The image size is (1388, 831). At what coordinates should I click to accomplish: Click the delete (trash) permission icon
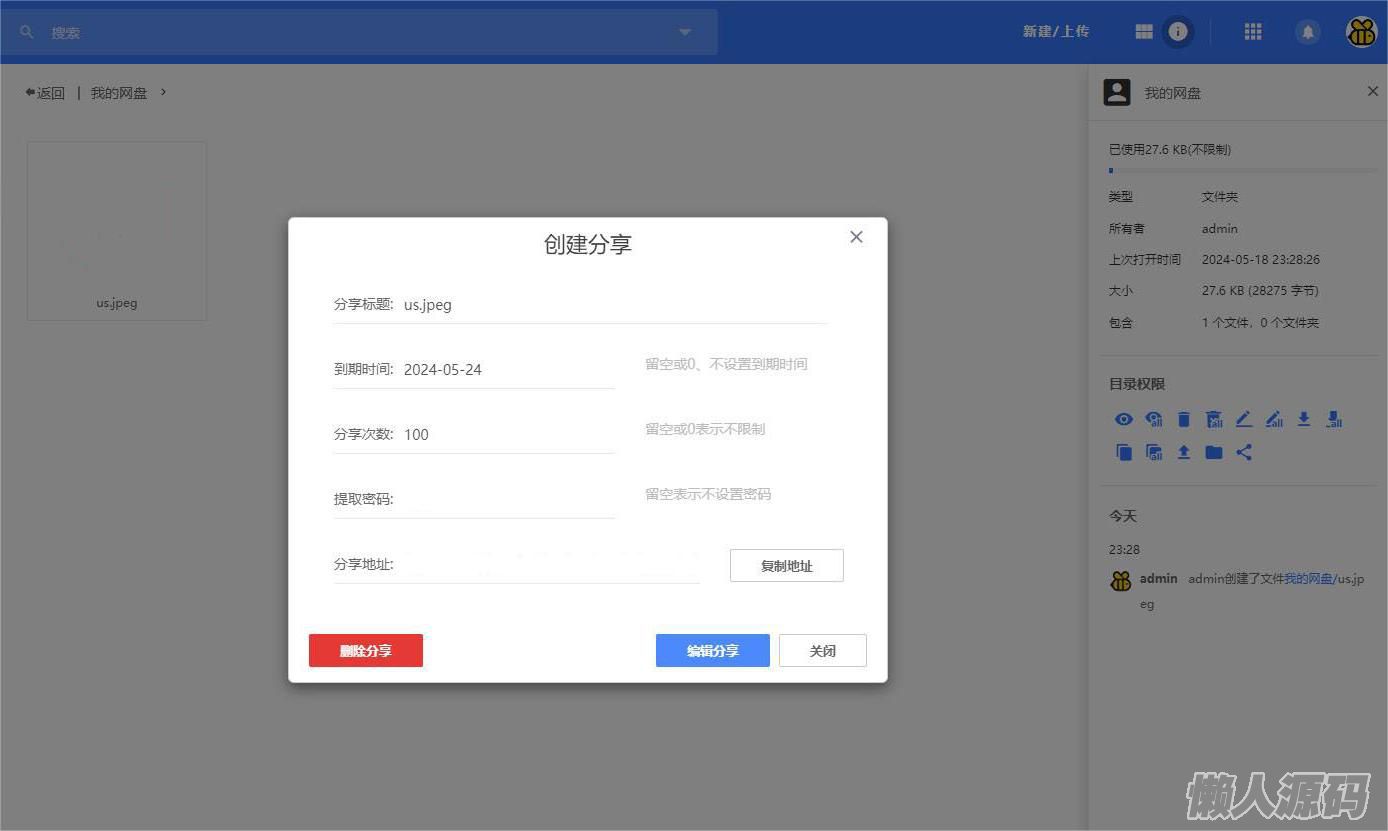[1184, 420]
